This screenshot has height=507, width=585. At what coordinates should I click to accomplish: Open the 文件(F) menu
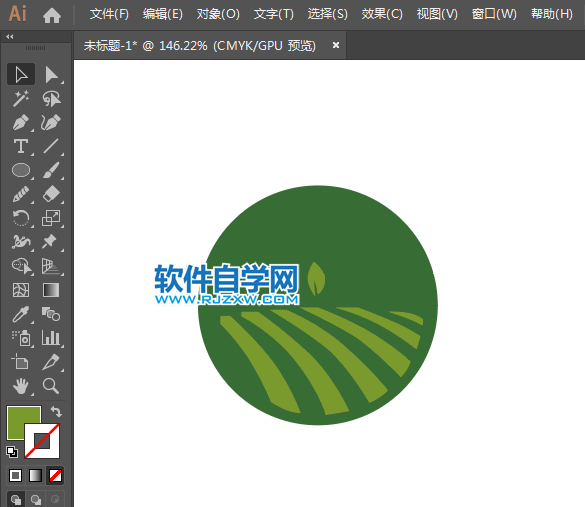(109, 14)
